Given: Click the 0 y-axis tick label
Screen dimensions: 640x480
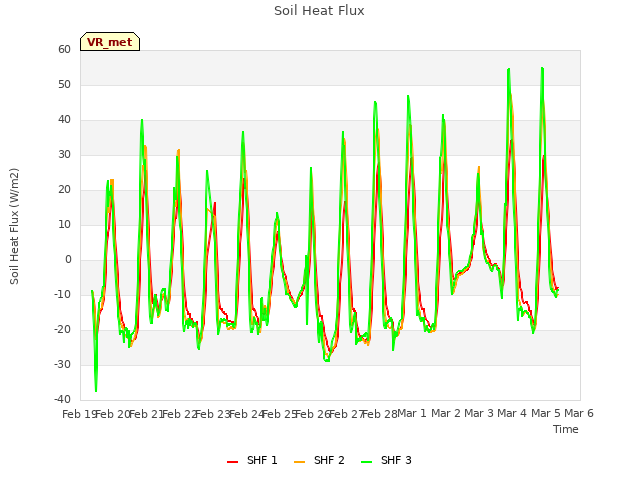Looking at the screenshot, I should pyautogui.click(x=68, y=260).
